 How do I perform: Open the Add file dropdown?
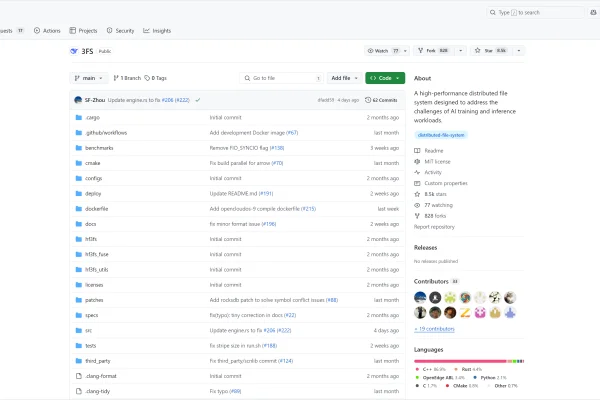pyautogui.click(x=344, y=78)
